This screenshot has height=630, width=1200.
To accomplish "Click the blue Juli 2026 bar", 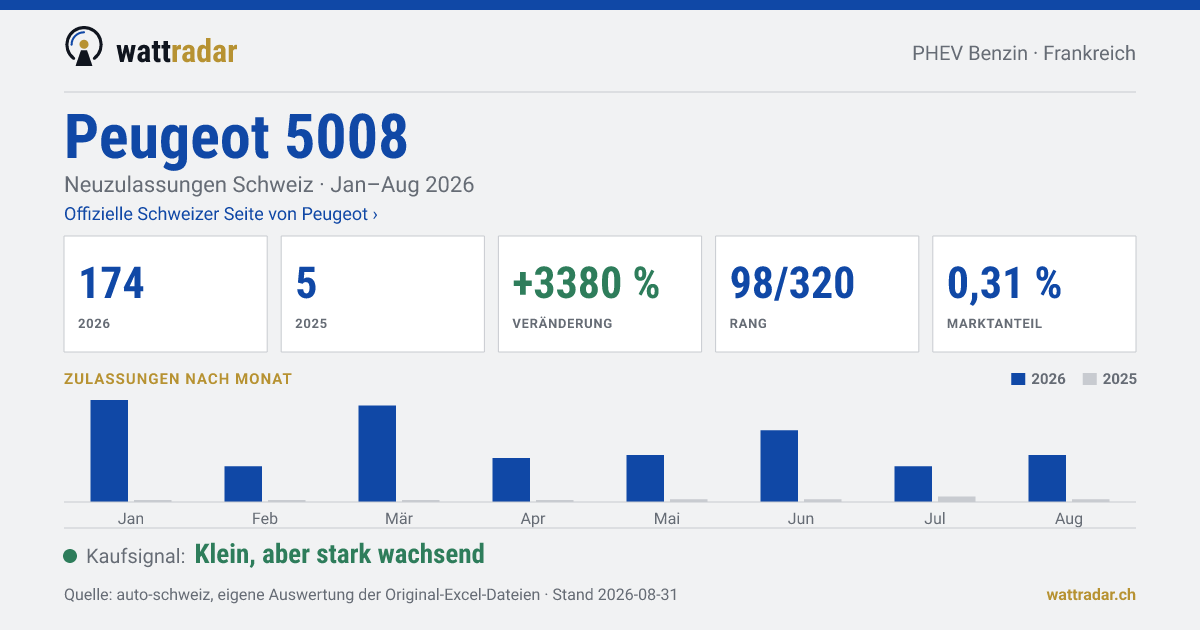I will (x=913, y=484).
